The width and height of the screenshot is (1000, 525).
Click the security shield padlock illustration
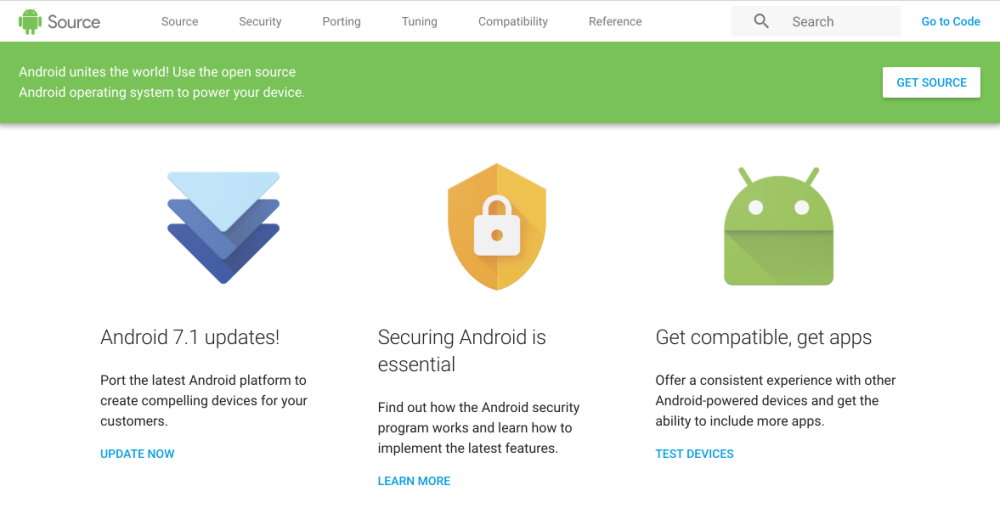(497, 227)
